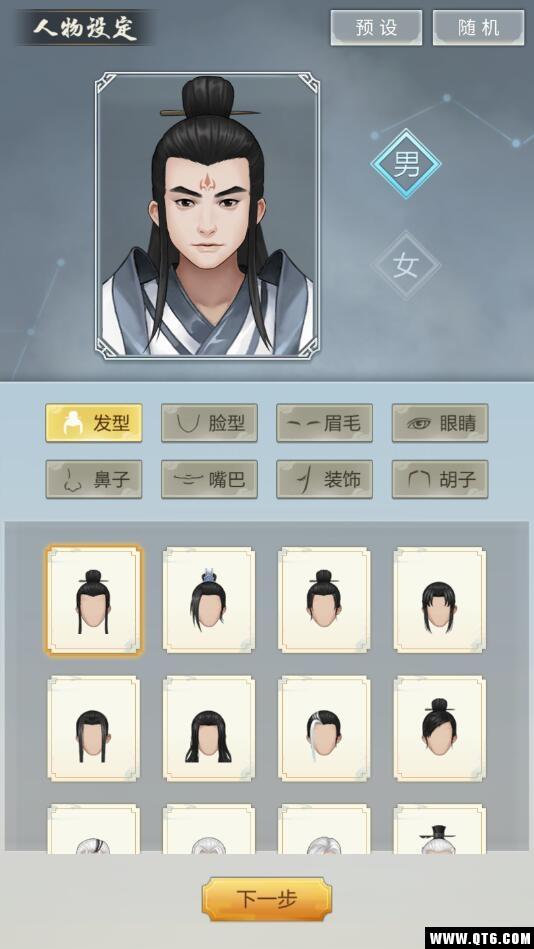Select the 发型 hairstyle category tab
The height and width of the screenshot is (949, 534).
[94, 423]
